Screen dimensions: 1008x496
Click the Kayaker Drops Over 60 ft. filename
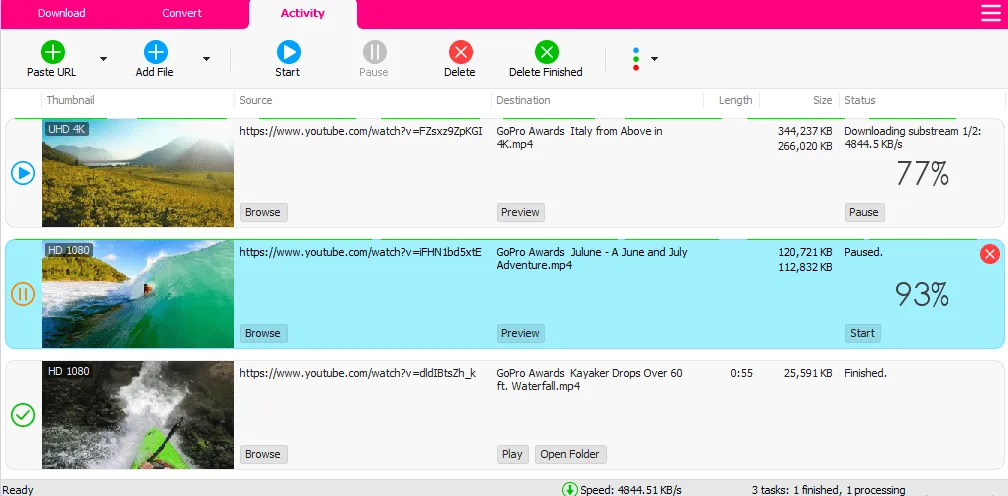click(x=590, y=380)
